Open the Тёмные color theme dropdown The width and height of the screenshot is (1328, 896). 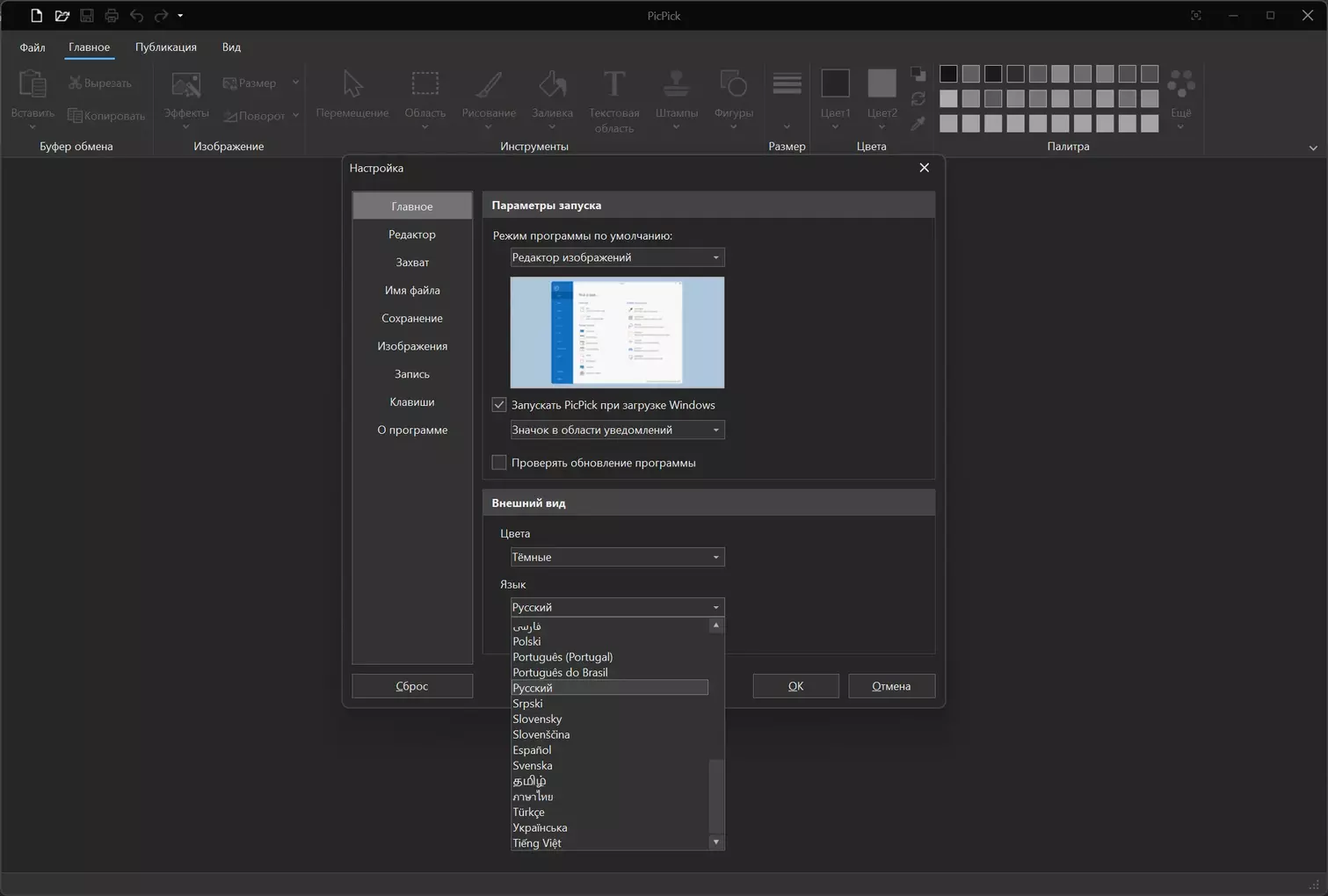(617, 557)
